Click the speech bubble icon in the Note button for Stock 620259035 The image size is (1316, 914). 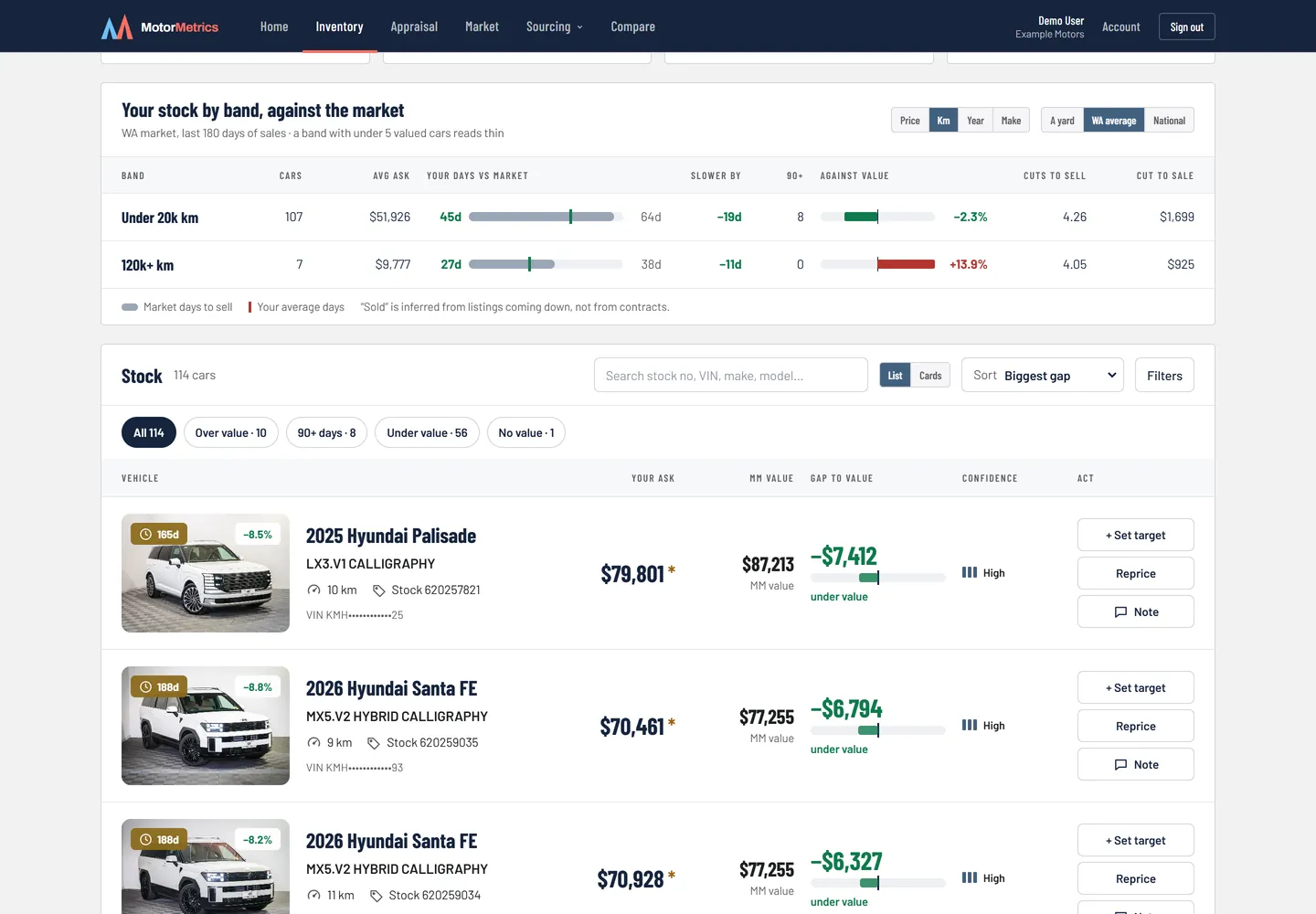click(1120, 765)
